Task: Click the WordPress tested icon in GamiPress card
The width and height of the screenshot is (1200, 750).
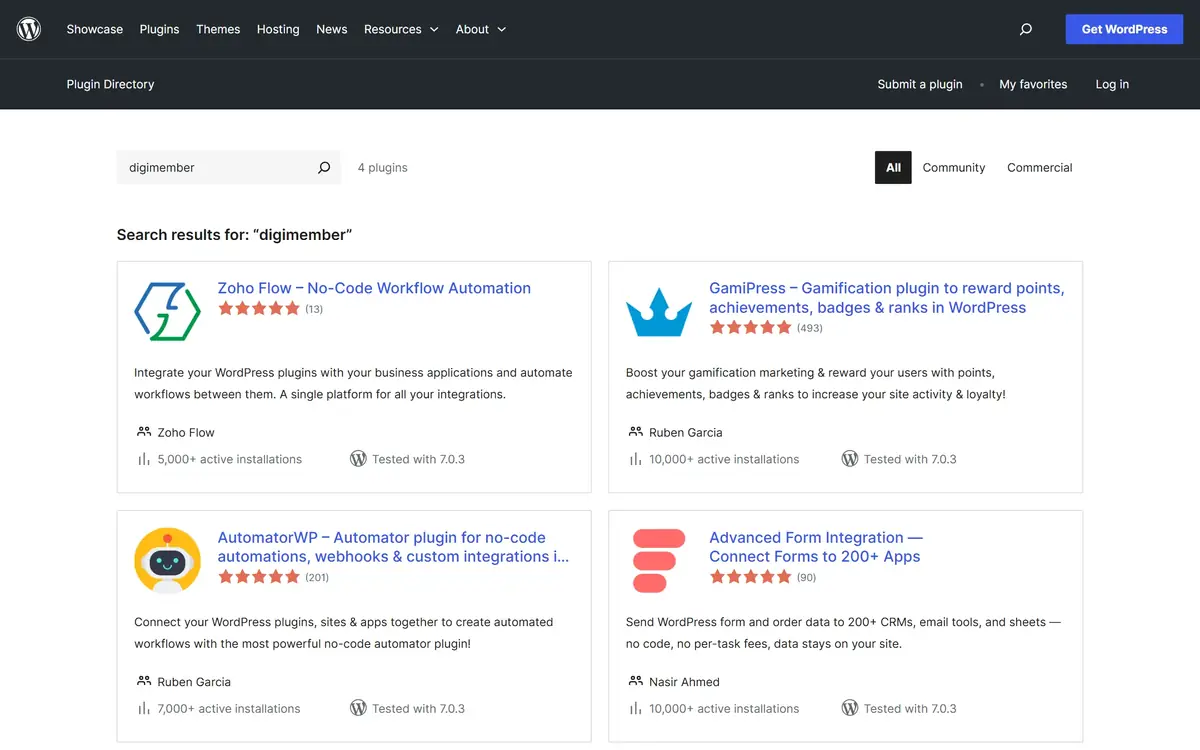Action: coord(850,459)
